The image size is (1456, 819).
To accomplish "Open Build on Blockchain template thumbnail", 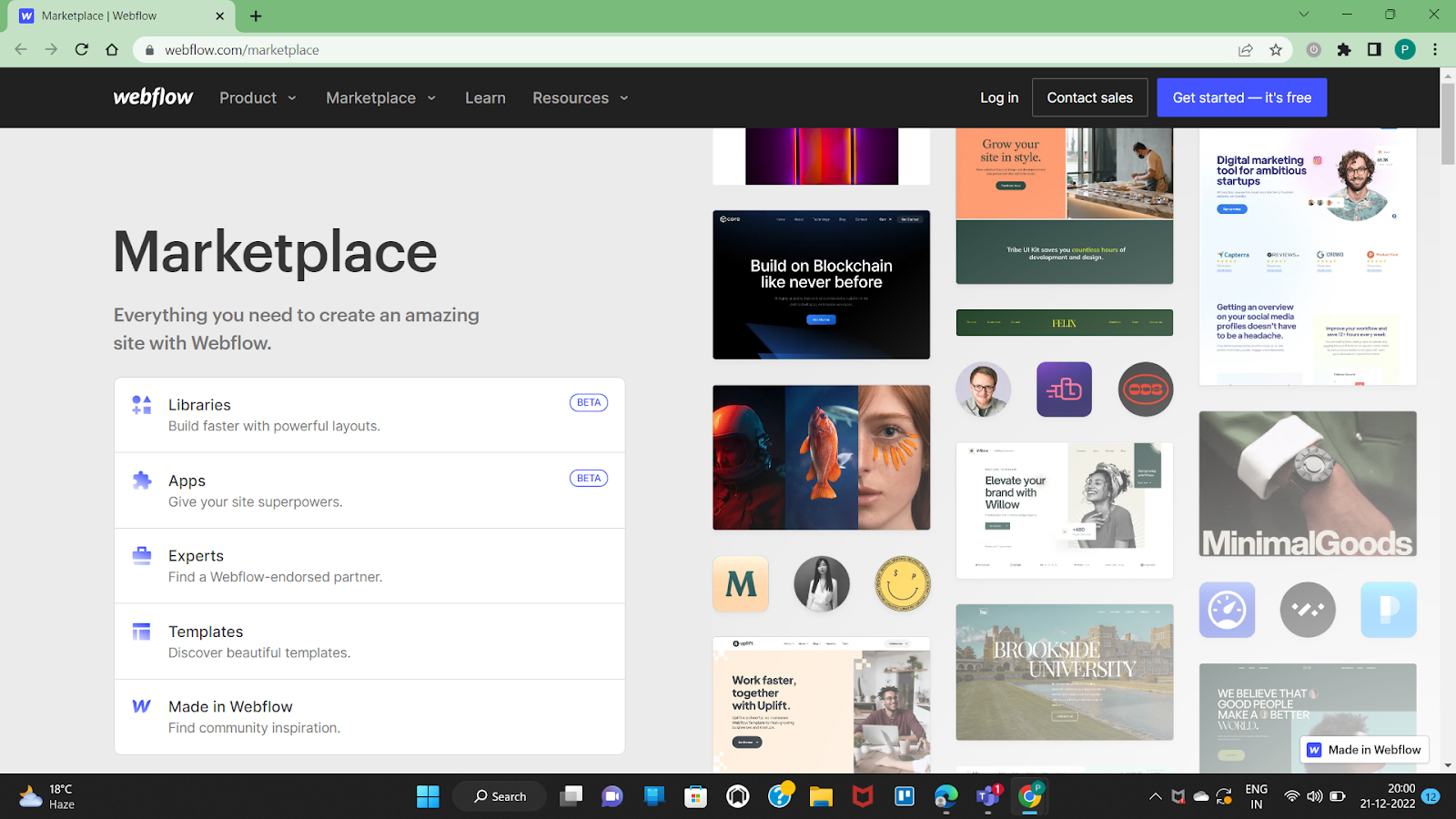I will [x=822, y=285].
